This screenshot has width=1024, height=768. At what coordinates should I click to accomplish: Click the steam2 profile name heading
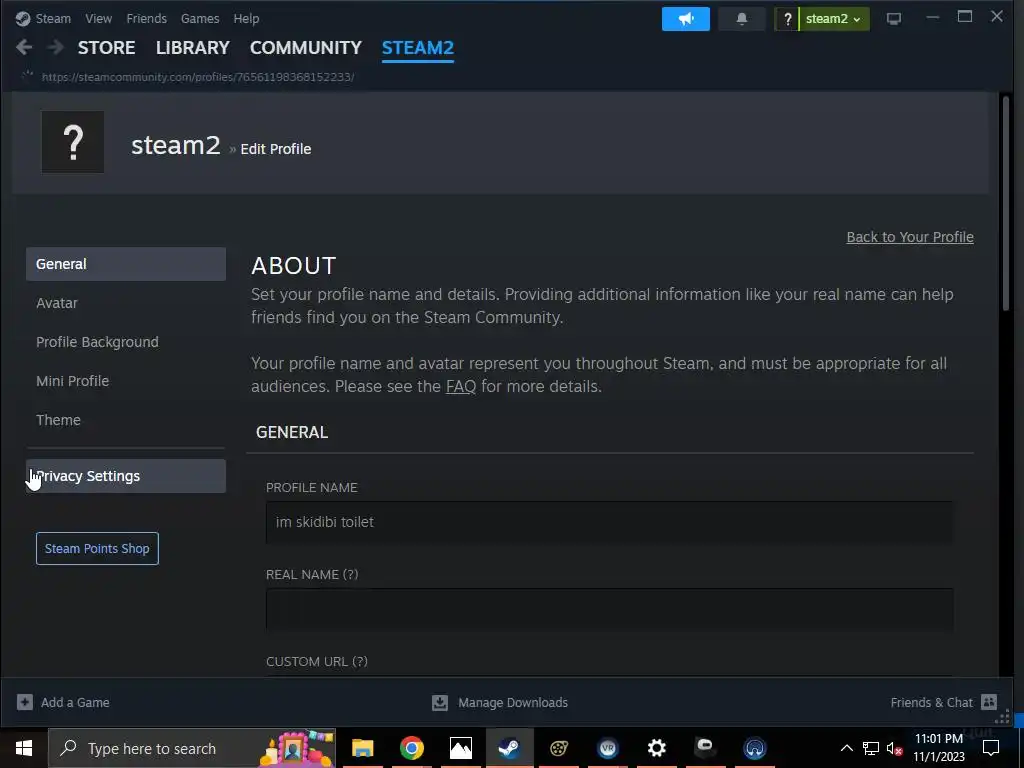click(x=176, y=145)
